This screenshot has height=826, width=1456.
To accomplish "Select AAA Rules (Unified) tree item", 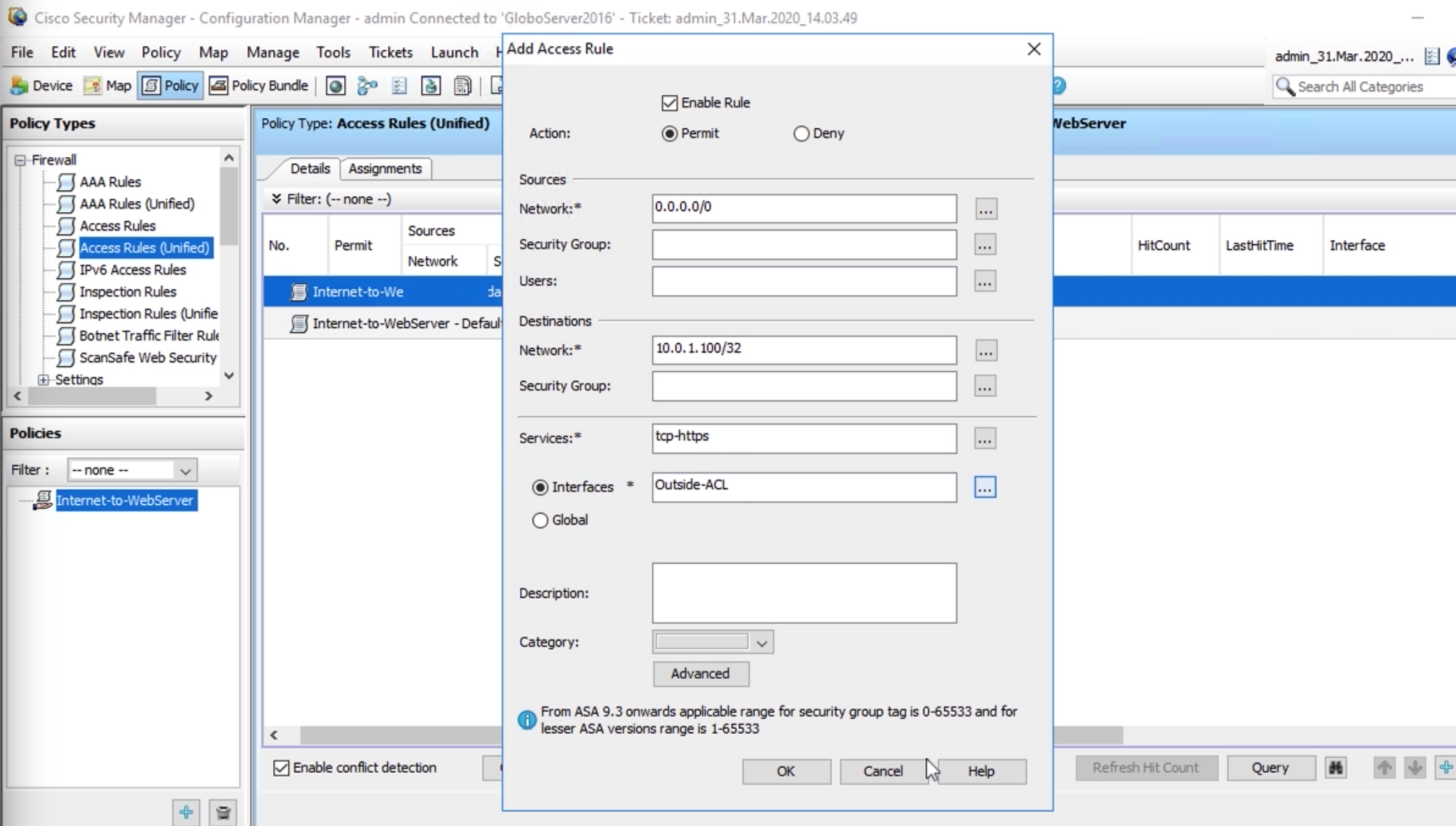I will point(137,204).
